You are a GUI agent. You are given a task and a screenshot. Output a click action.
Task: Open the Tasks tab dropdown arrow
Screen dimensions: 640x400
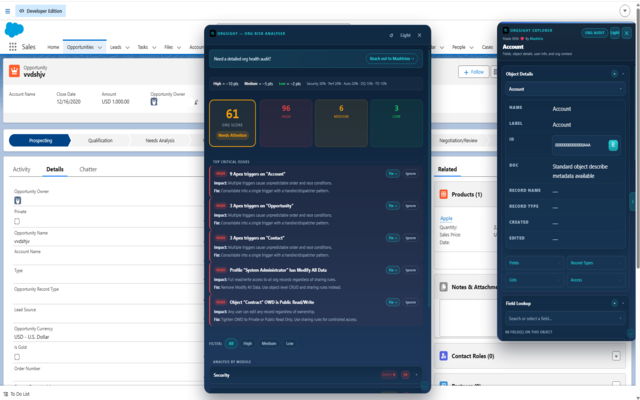tap(154, 47)
